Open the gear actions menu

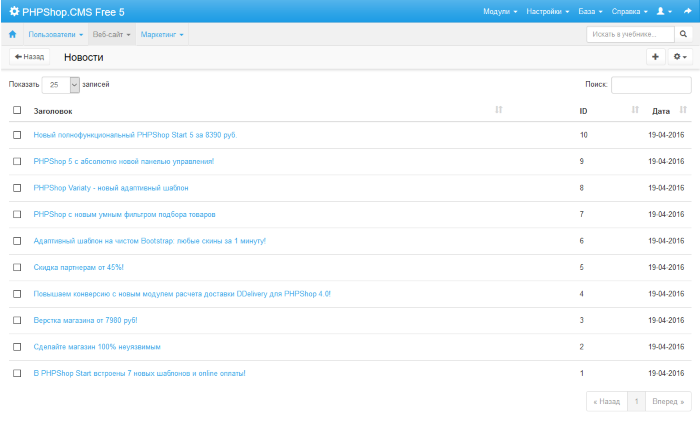(680, 57)
